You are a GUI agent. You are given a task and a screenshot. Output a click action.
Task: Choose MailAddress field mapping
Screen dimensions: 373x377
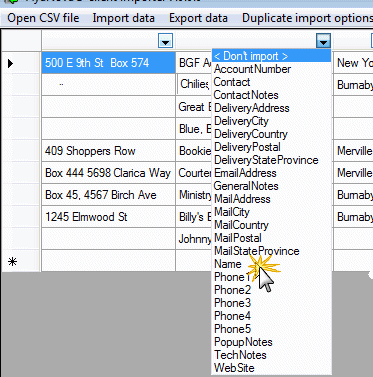click(271, 199)
